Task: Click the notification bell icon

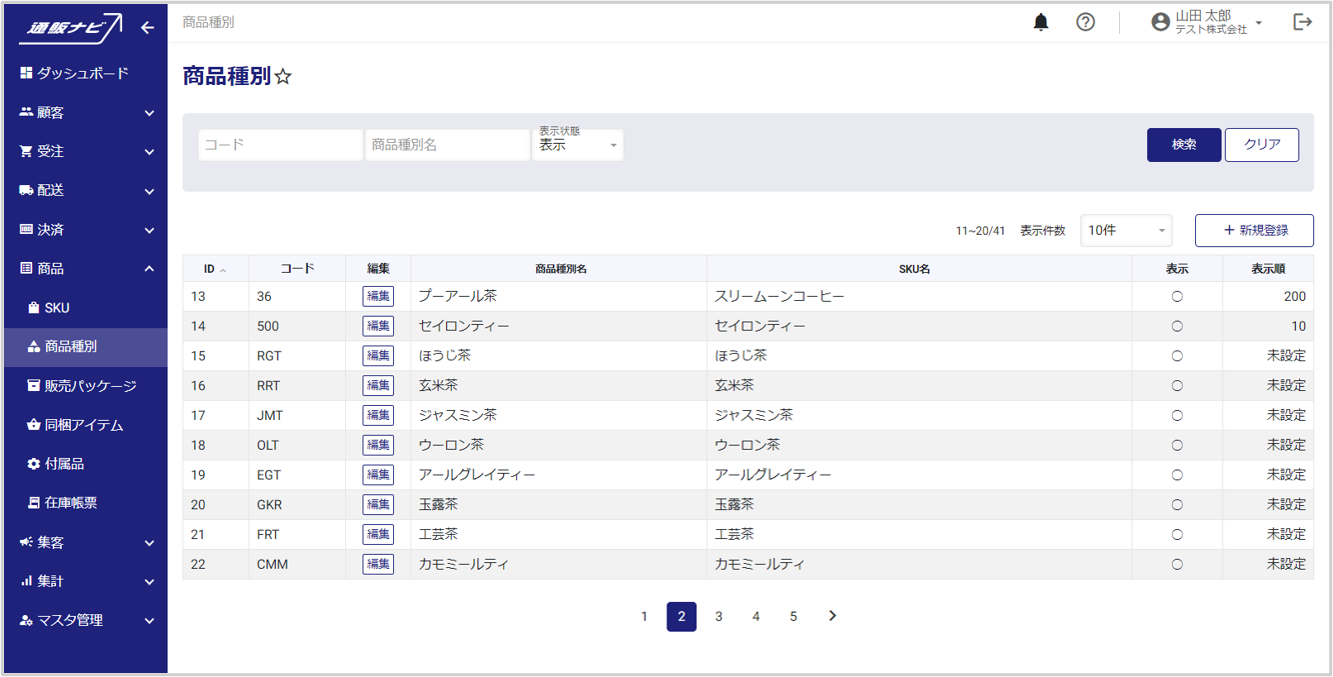Action: (1041, 22)
